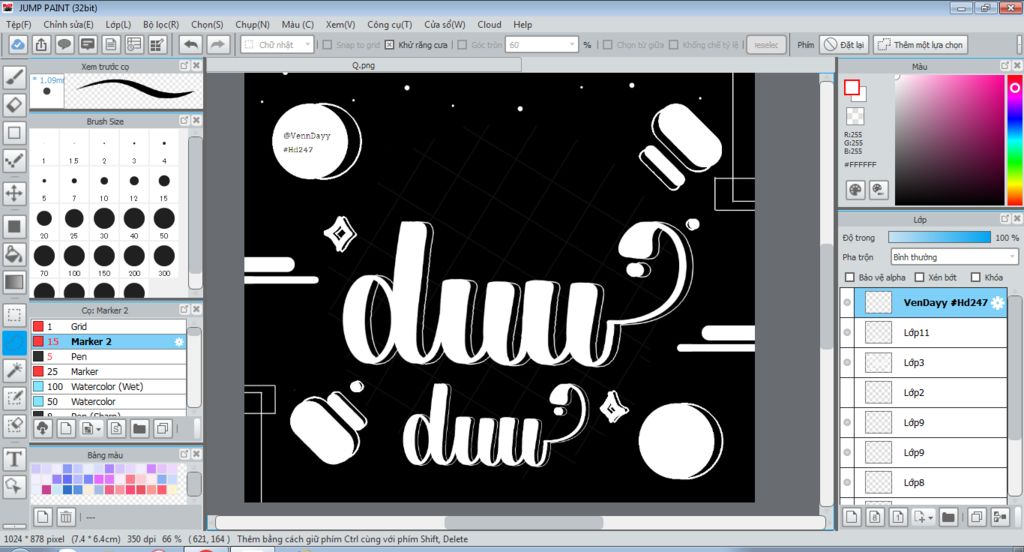The width and height of the screenshot is (1024, 552).
Task: Select the Gradient tool
Action: [14, 282]
